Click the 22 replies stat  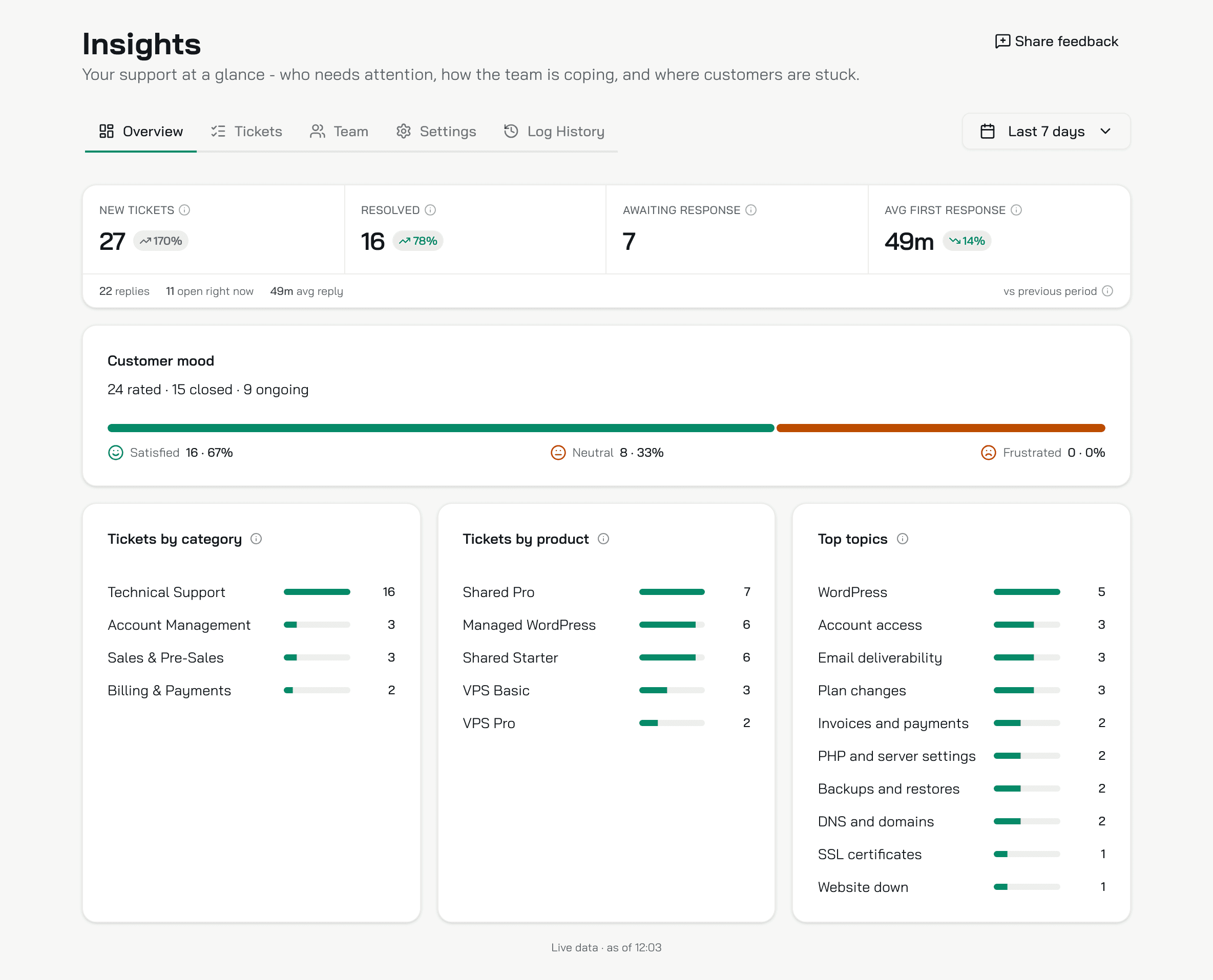coord(124,291)
